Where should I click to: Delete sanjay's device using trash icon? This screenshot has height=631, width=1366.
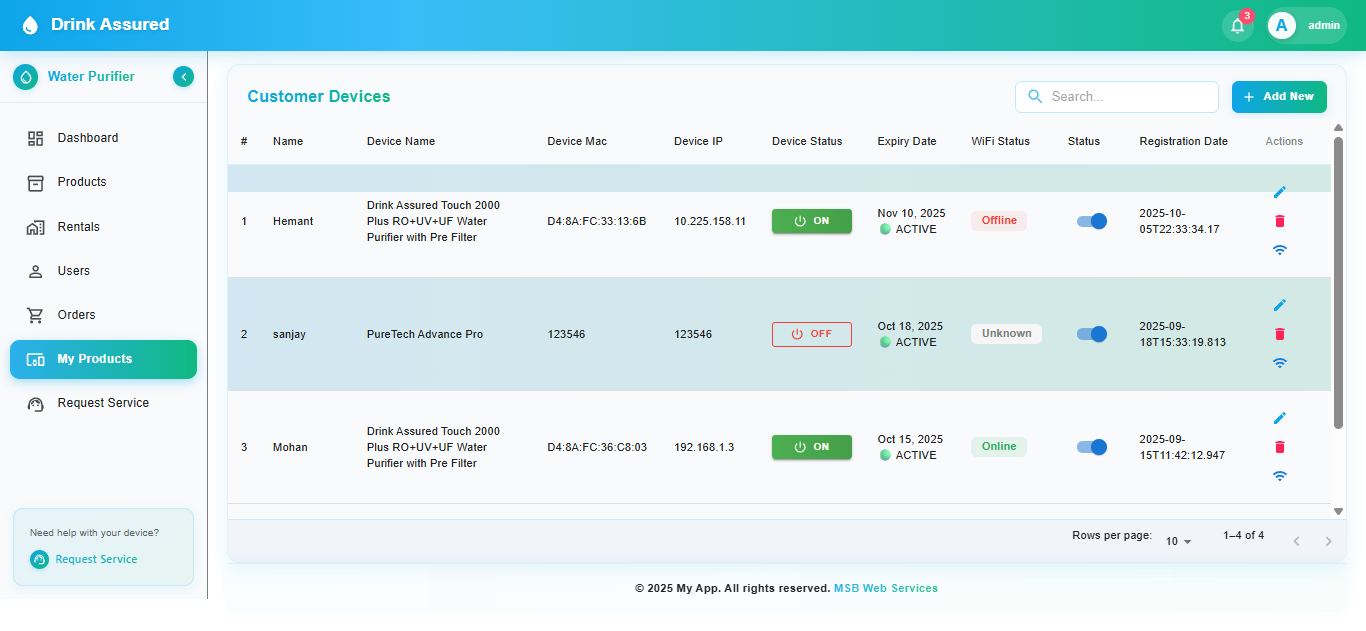tap(1280, 334)
